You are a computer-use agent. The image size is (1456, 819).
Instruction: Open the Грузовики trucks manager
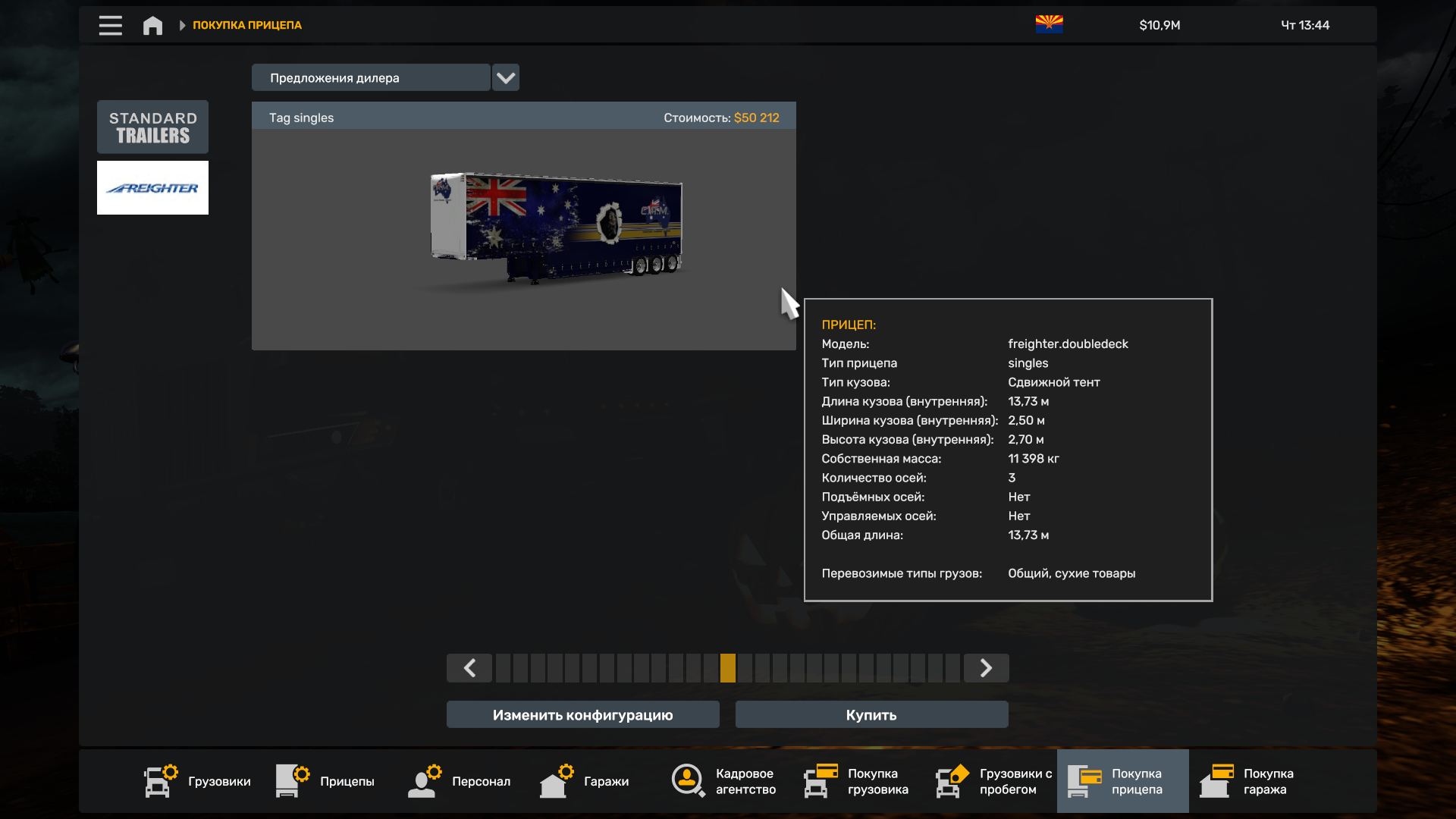(x=197, y=781)
